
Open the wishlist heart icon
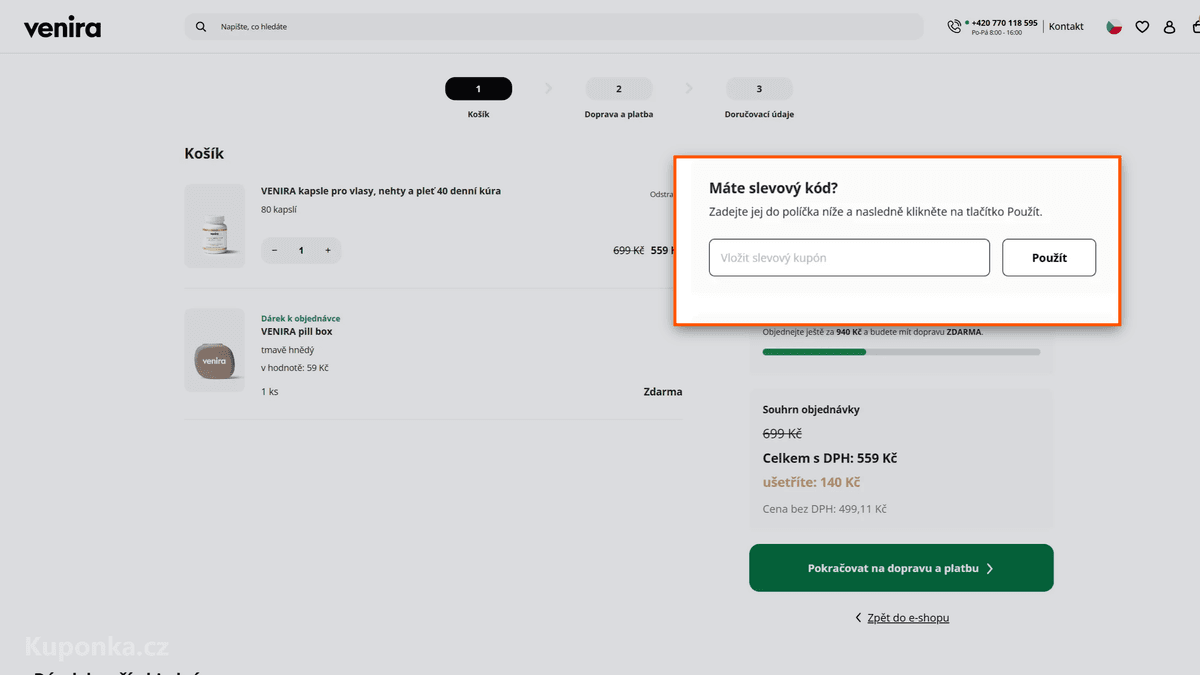tap(1142, 27)
